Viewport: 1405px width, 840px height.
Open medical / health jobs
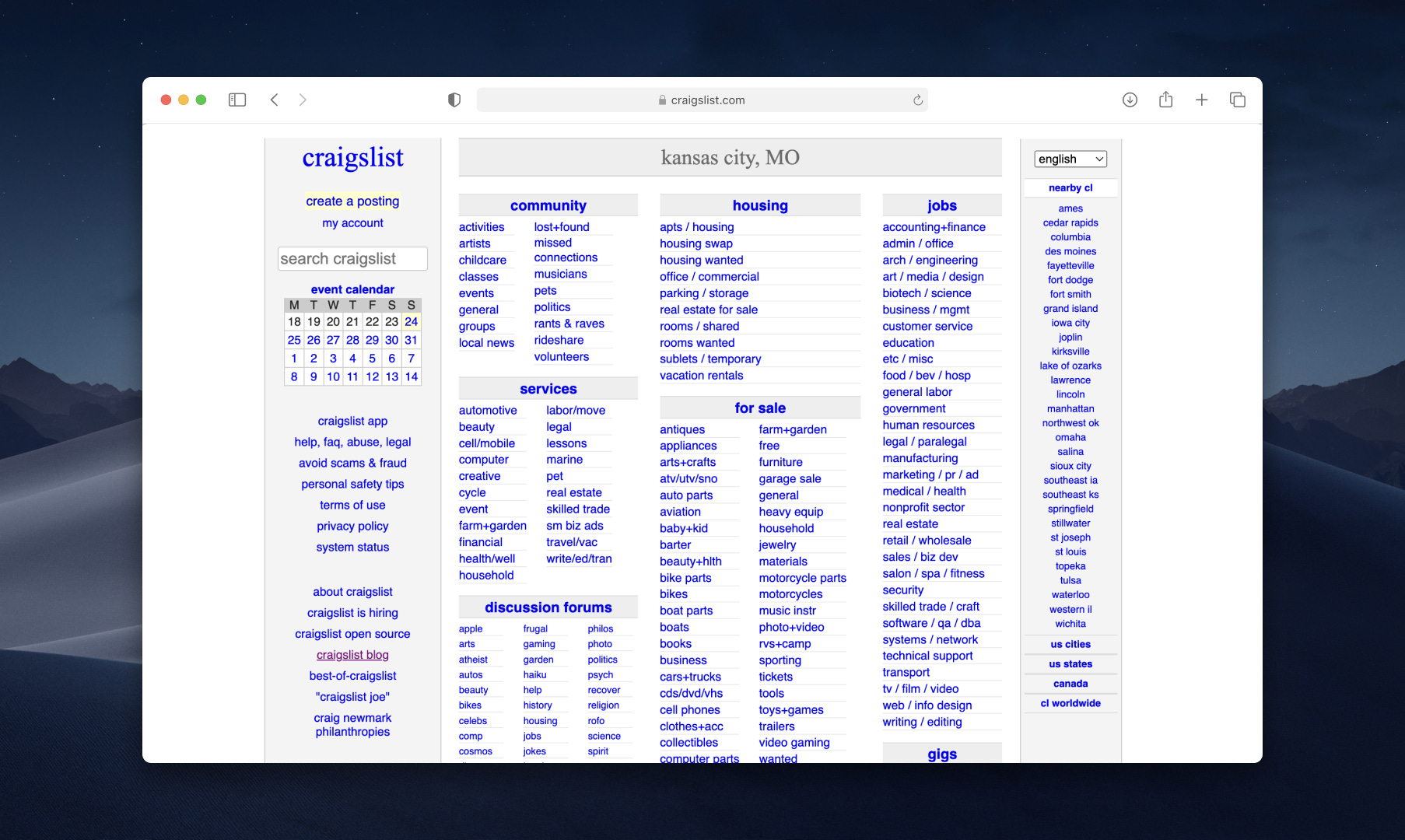[923, 491]
